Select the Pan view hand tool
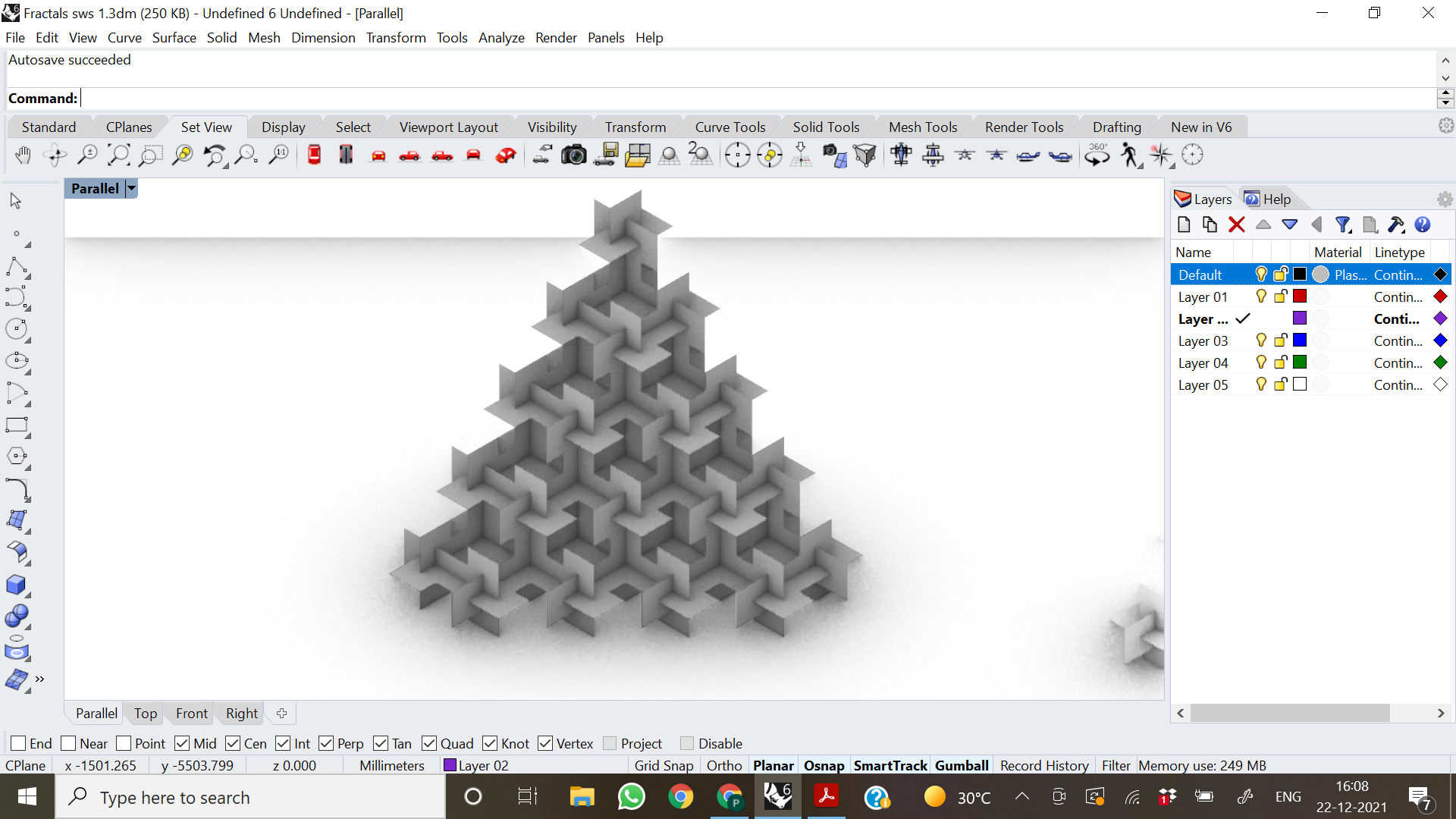This screenshot has width=1456, height=819. tap(23, 155)
